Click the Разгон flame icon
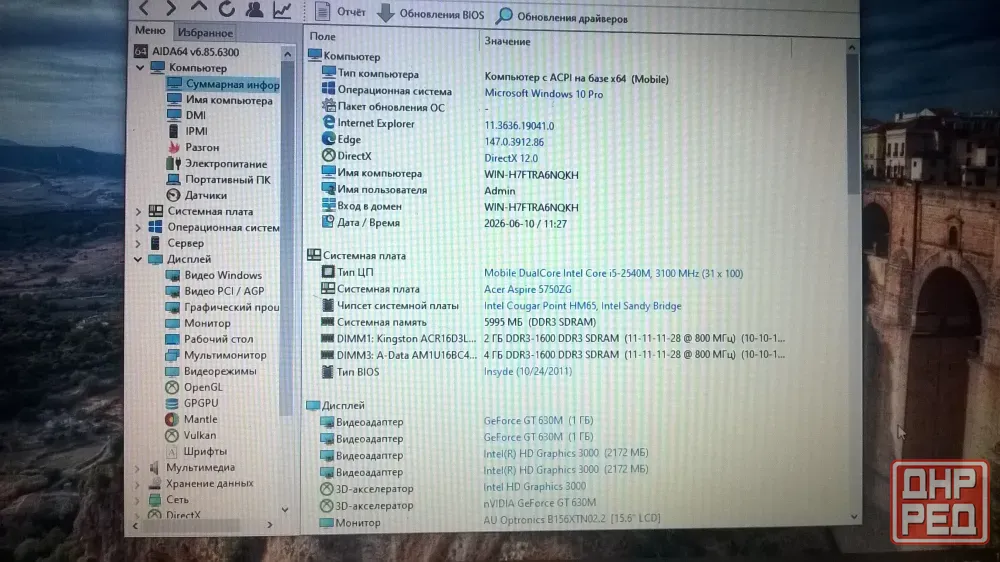 [x=173, y=147]
